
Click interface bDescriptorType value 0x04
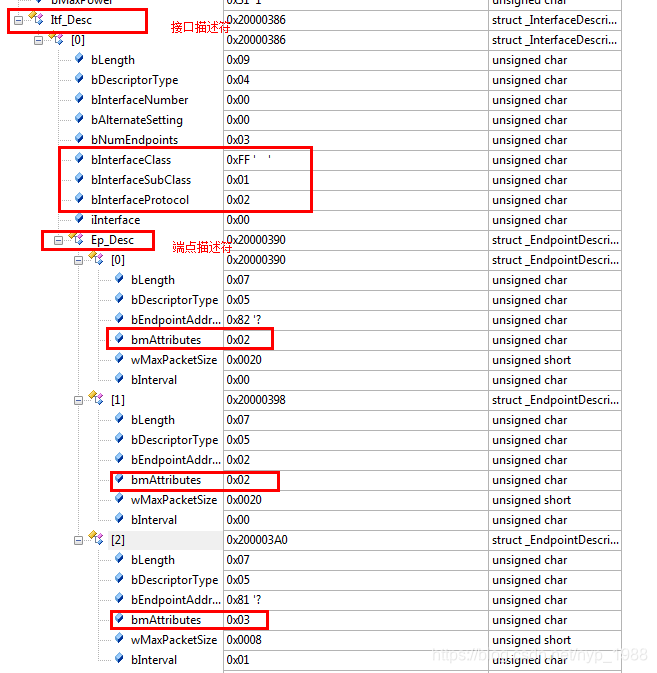tap(238, 80)
